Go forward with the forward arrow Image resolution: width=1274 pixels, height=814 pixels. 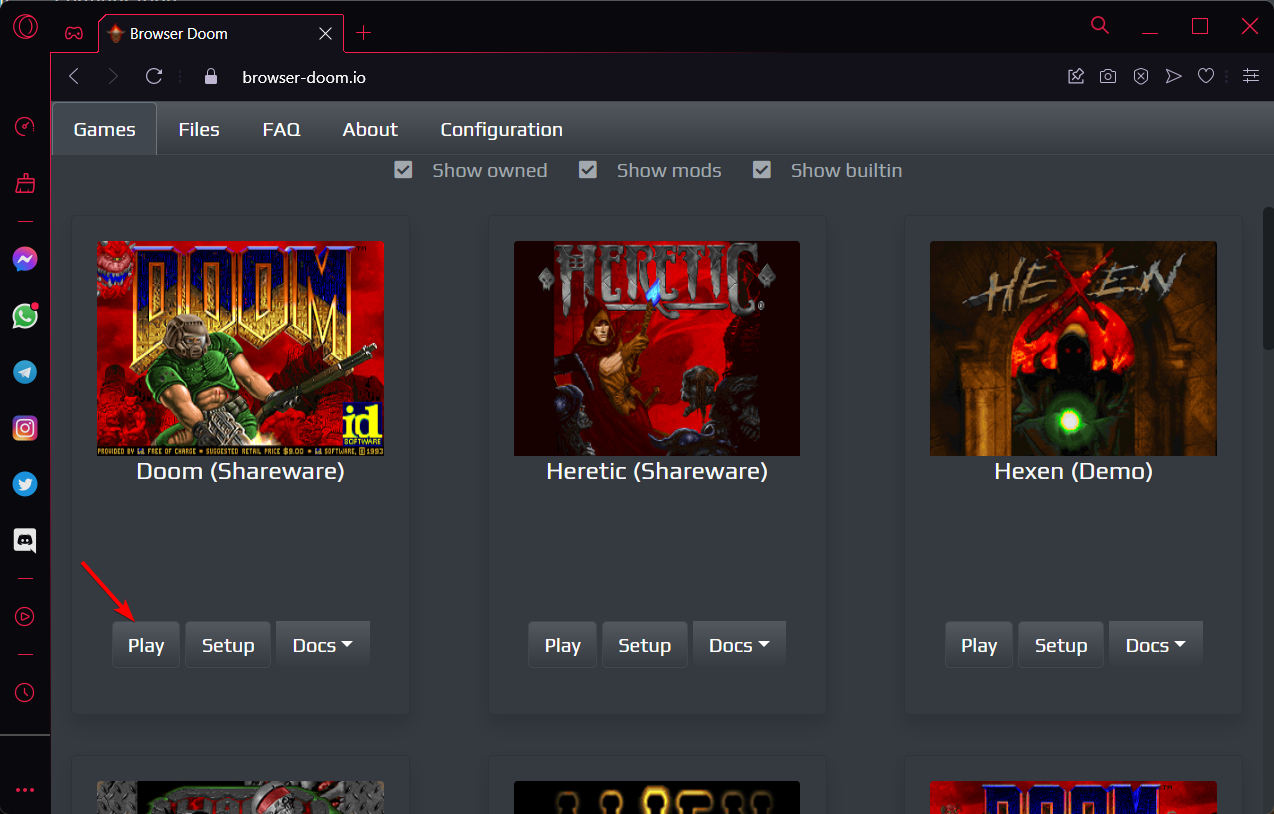[x=113, y=76]
